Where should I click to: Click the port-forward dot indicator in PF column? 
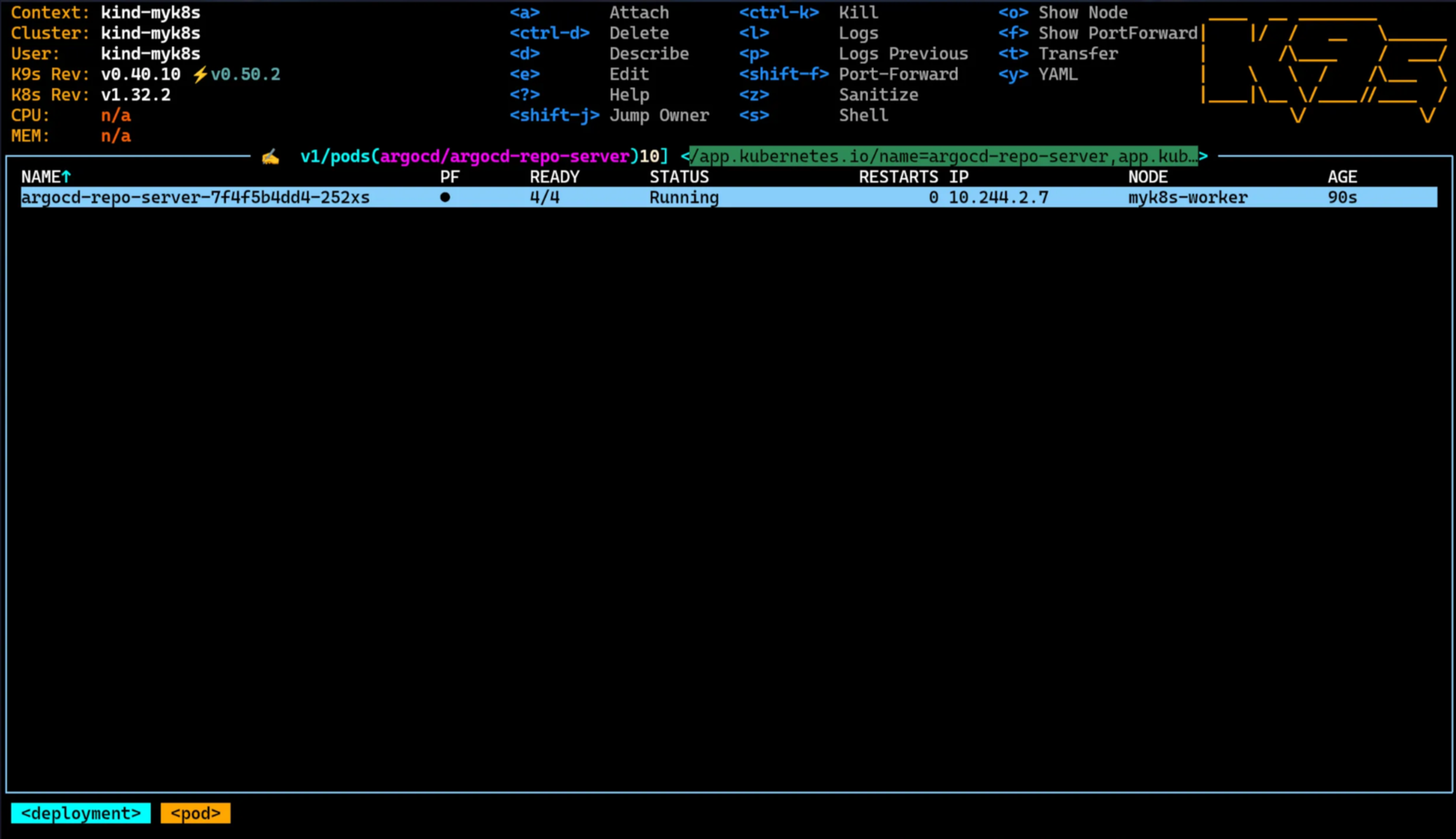(445, 197)
